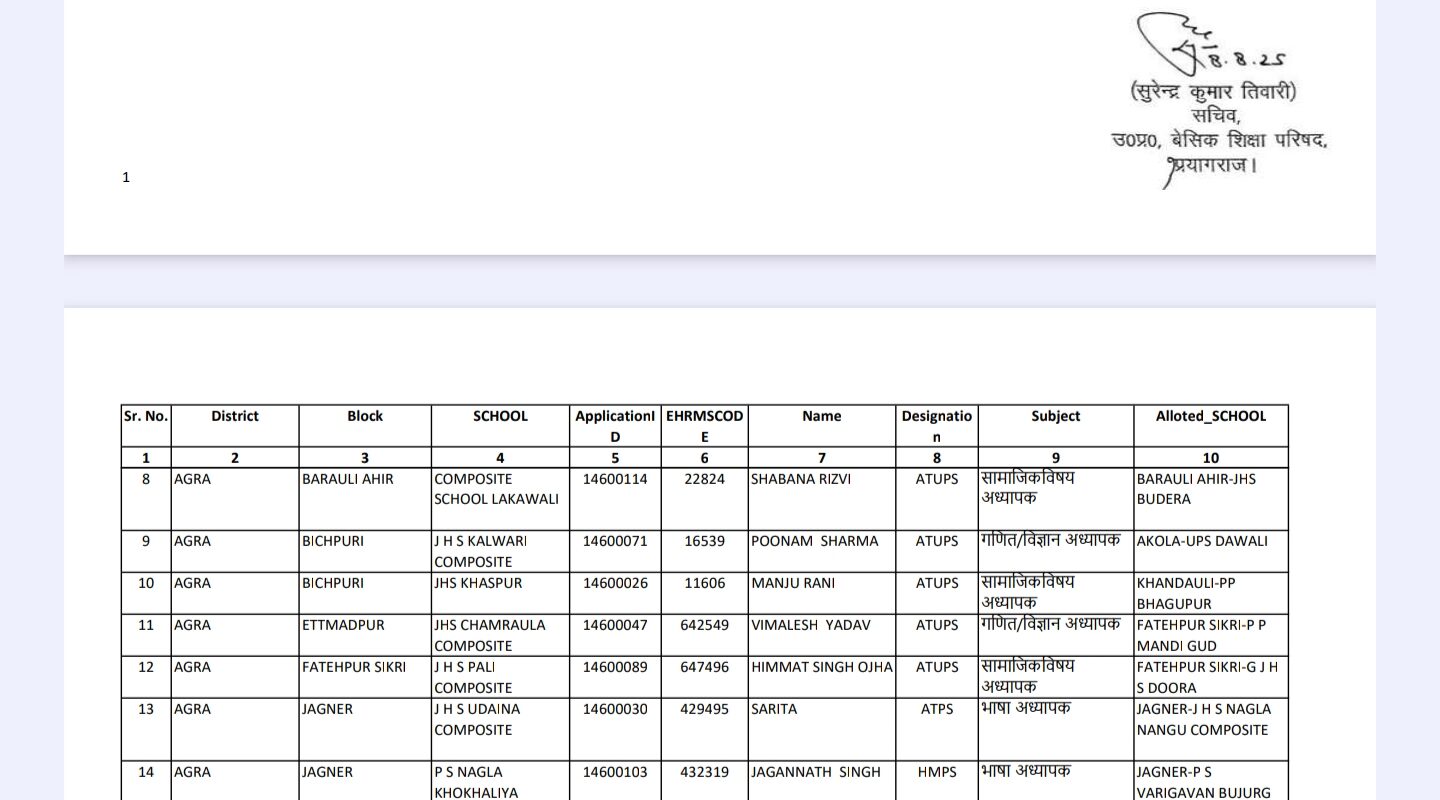Select the HMPS designation cell
The height and width of the screenshot is (800, 1440).
coord(936,772)
